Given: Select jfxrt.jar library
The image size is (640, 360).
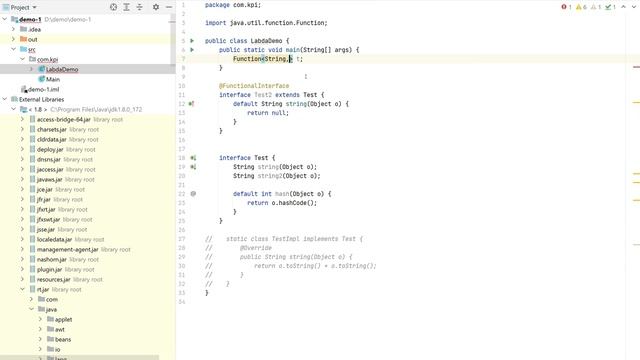Looking at the screenshot, I should pyautogui.click(x=46, y=209).
